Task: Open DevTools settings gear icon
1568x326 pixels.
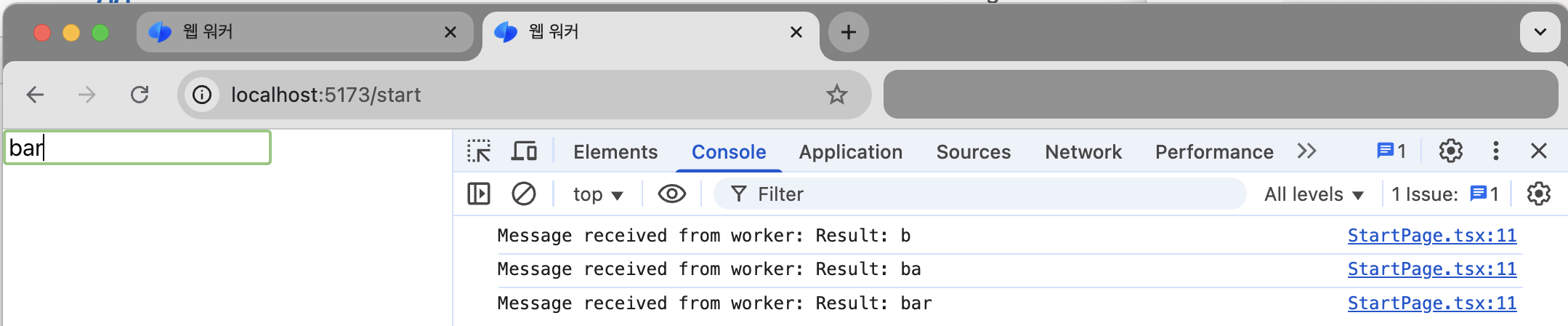Action: pyautogui.click(x=1450, y=151)
